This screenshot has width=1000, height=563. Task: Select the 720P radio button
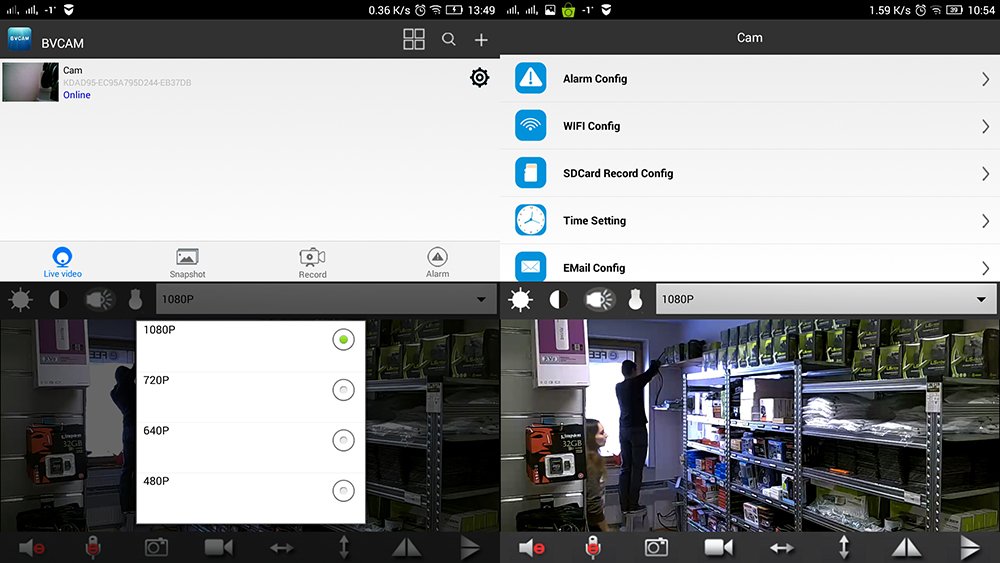[343, 390]
